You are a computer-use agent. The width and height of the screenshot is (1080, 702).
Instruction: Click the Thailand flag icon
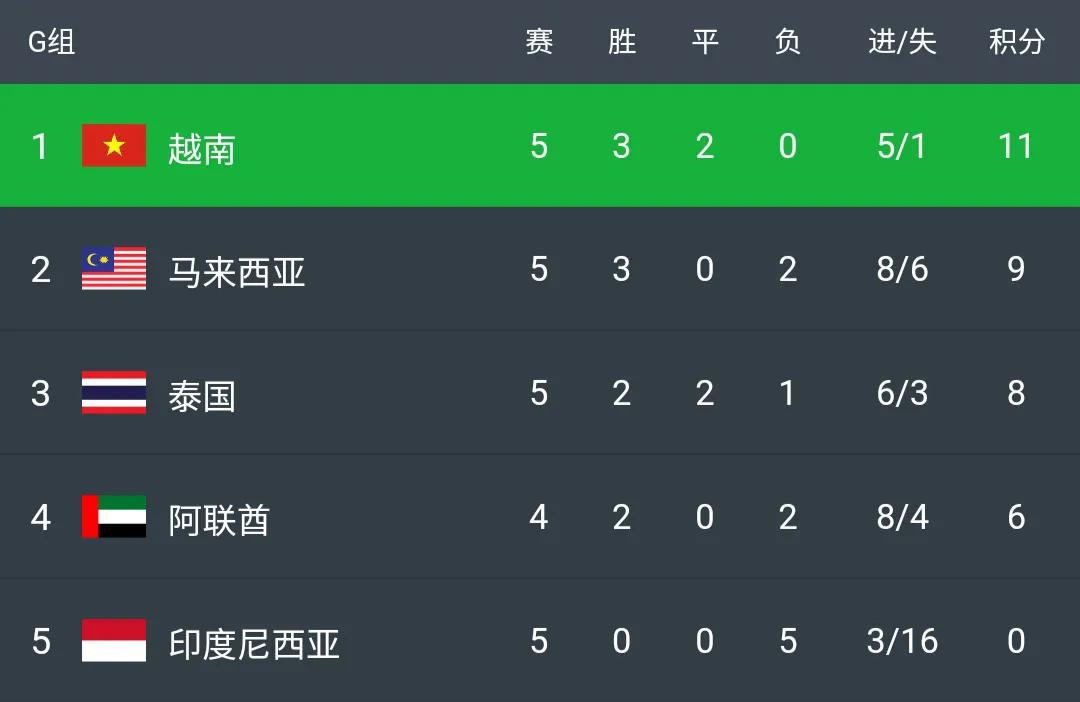[x=114, y=393]
